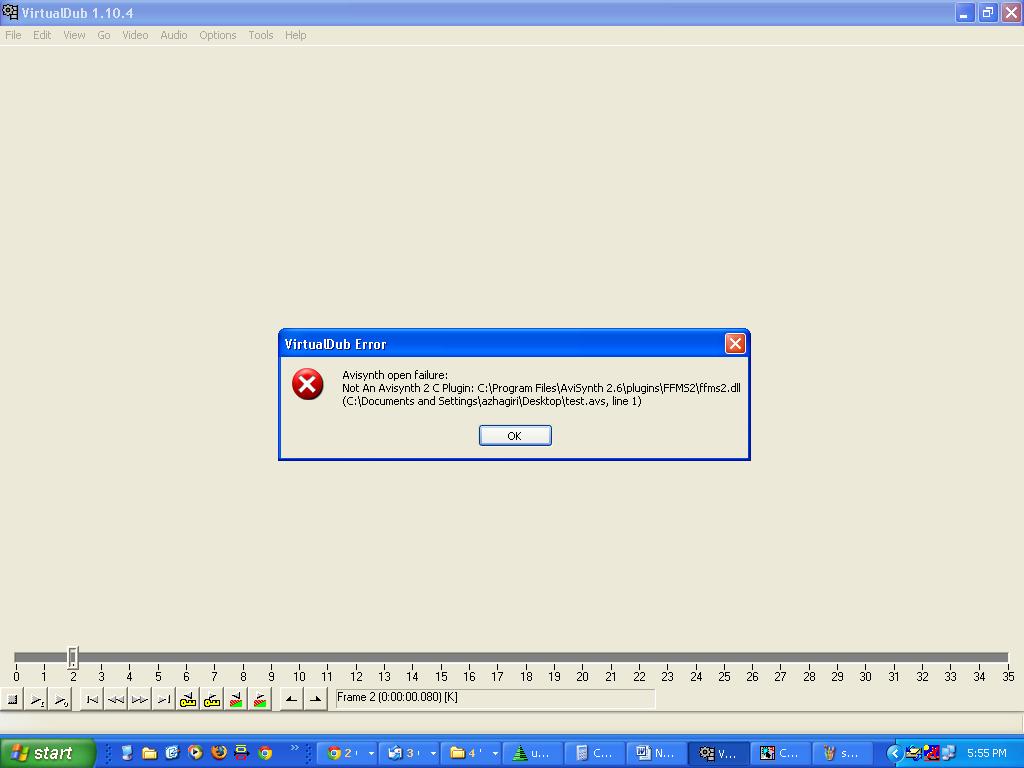Viewport: 1024px width, 768px height.
Task: Open the Help menu
Action: pos(295,35)
